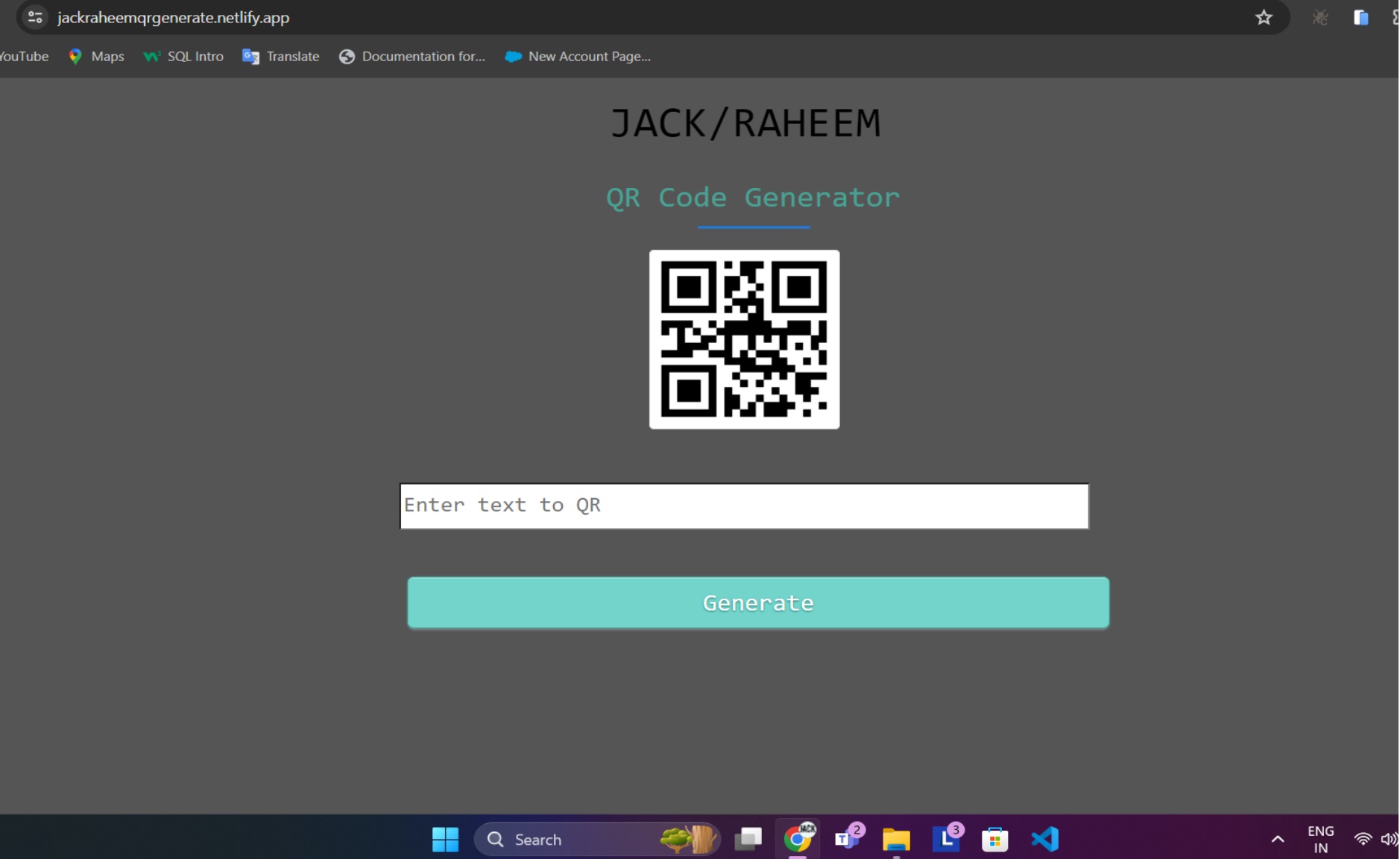
Task: Click the blue overlapping pages extension icon
Action: 1360,18
